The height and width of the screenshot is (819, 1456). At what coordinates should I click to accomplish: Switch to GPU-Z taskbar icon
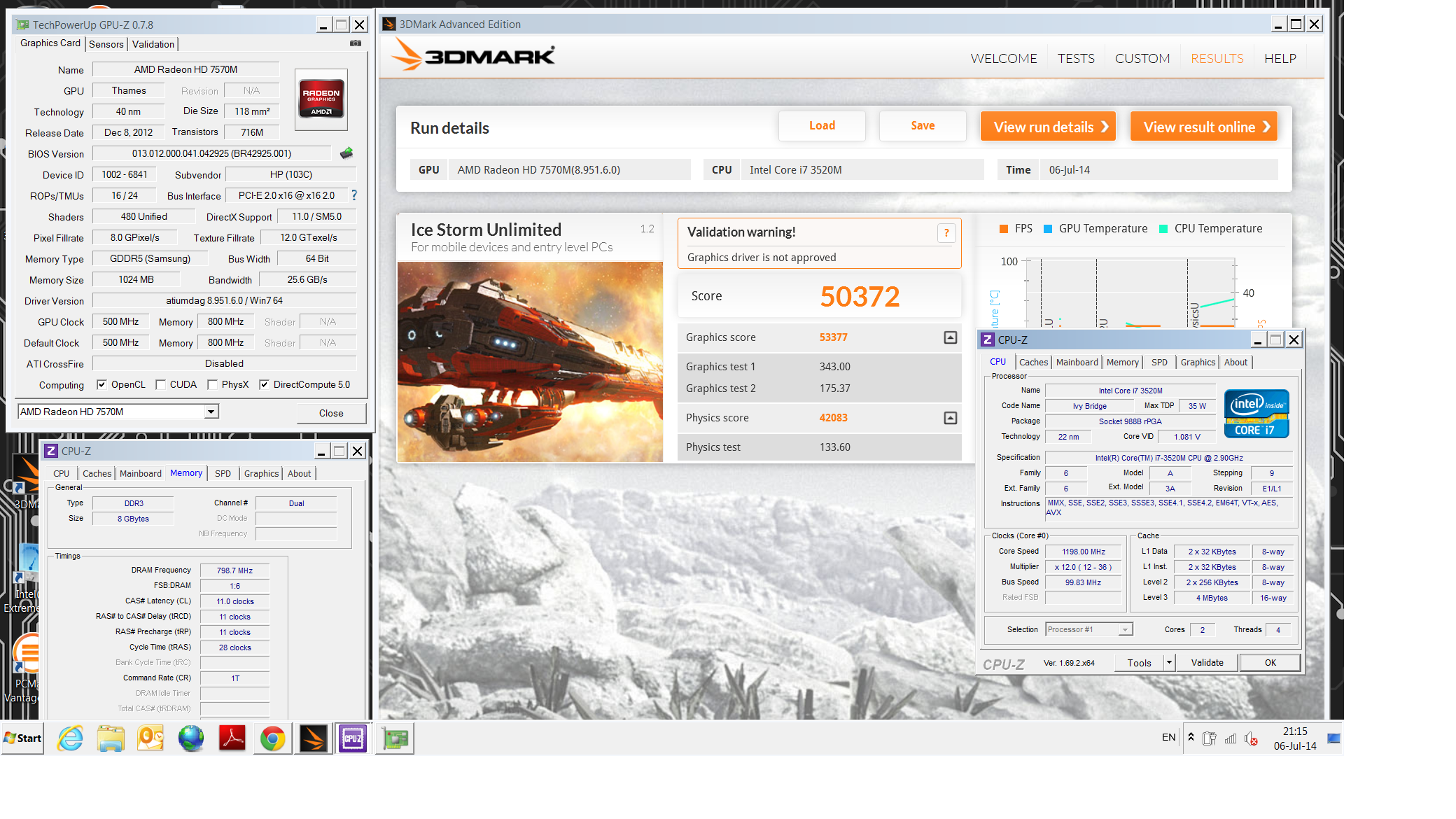[395, 738]
